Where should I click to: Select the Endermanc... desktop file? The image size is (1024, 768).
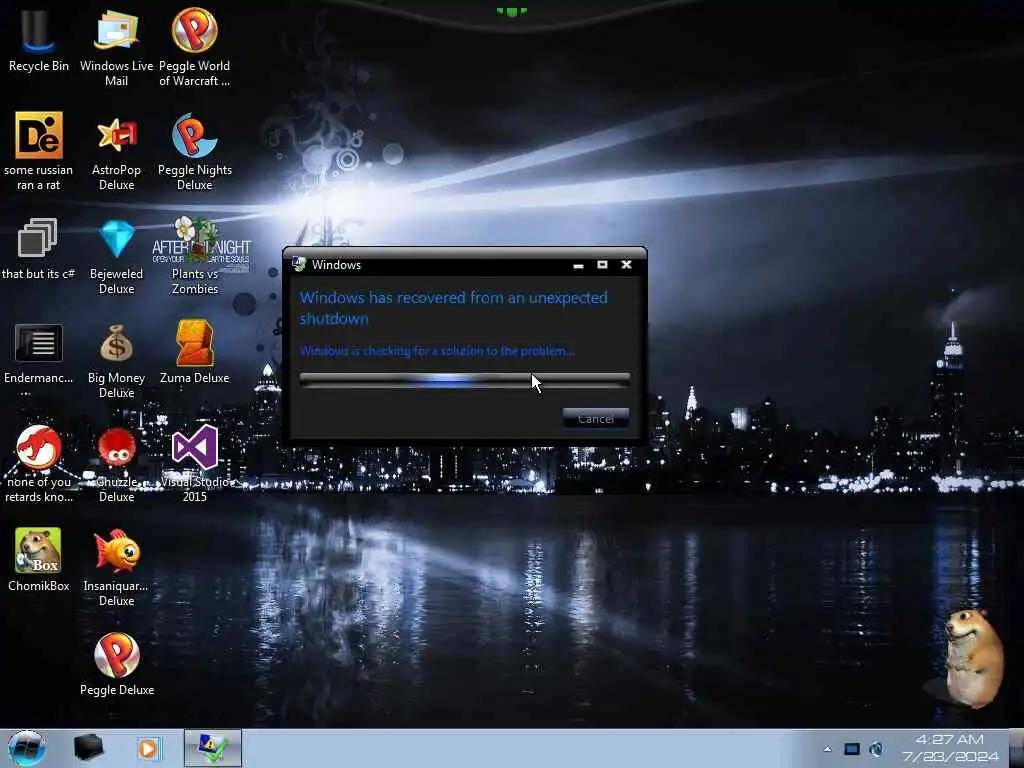(39, 356)
